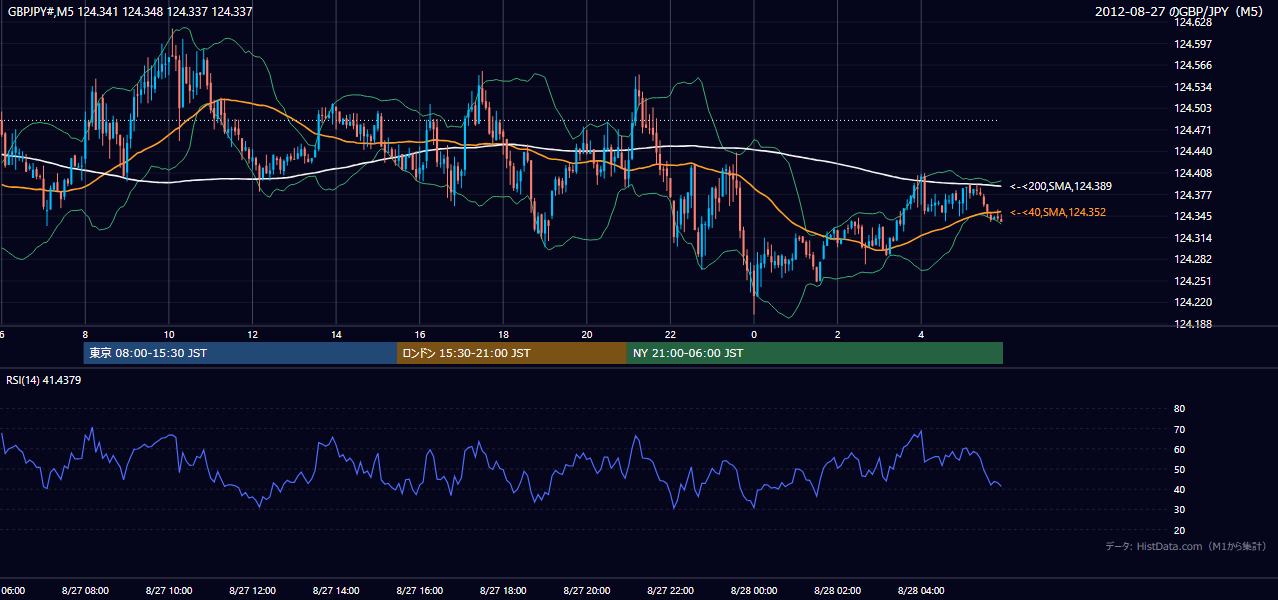The width and height of the screenshot is (1278, 600).
Task: Click hour tick 18 under the candlestick chart
Action: coord(504,335)
